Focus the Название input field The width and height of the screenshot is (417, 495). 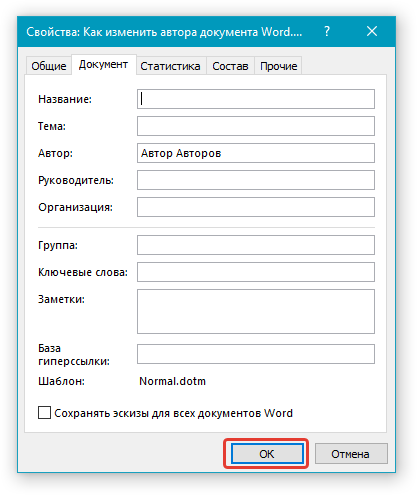[x=256, y=99]
